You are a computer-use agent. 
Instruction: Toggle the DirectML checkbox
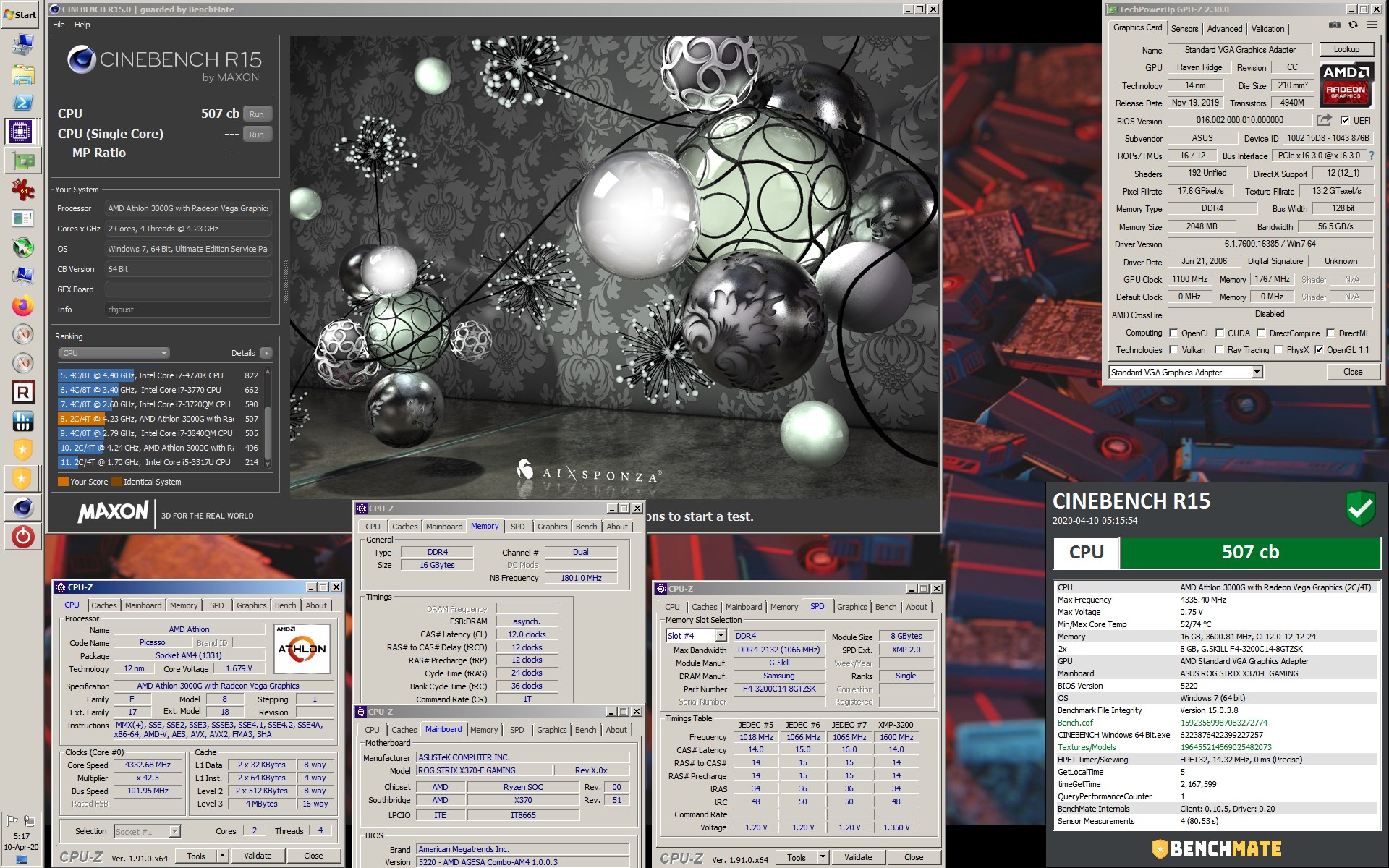1330,333
